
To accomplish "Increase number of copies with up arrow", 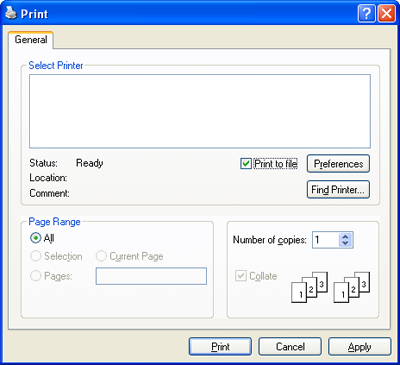I will point(345,236).
